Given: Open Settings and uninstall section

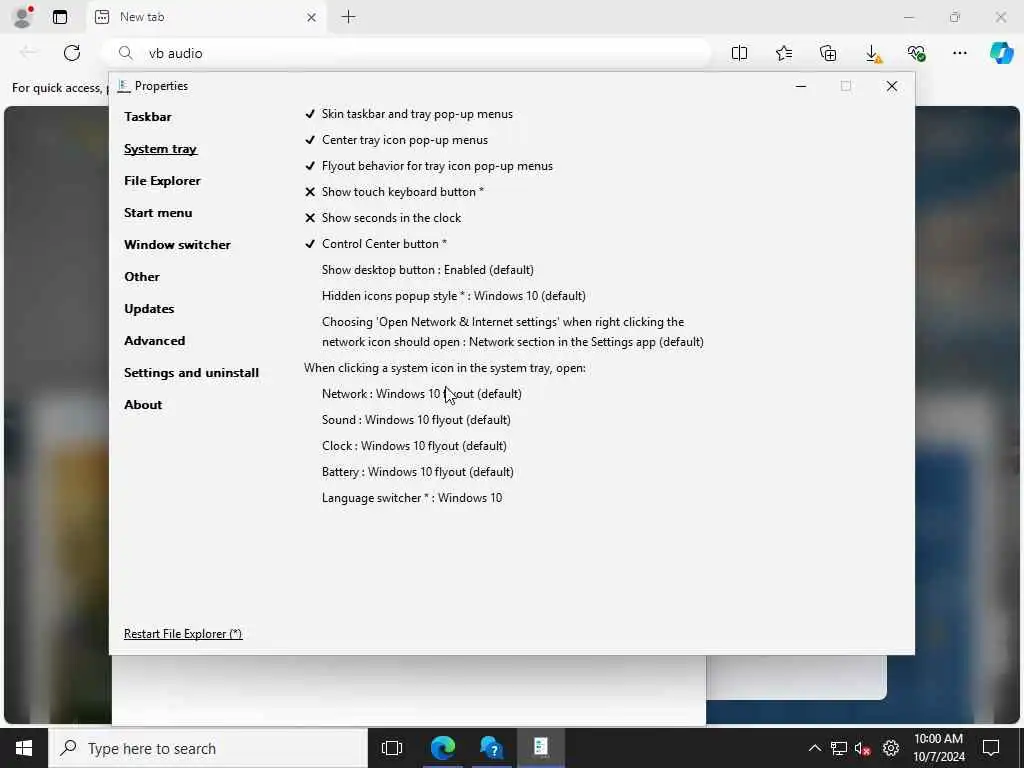Looking at the screenshot, I should pyautogui.click(x=191, y=373).
